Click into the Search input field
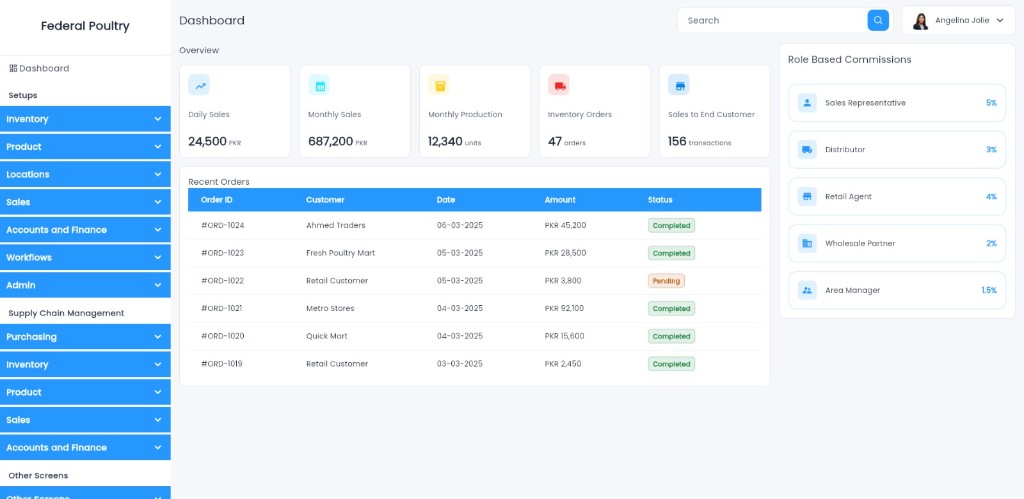 click(x=773, y=20)
